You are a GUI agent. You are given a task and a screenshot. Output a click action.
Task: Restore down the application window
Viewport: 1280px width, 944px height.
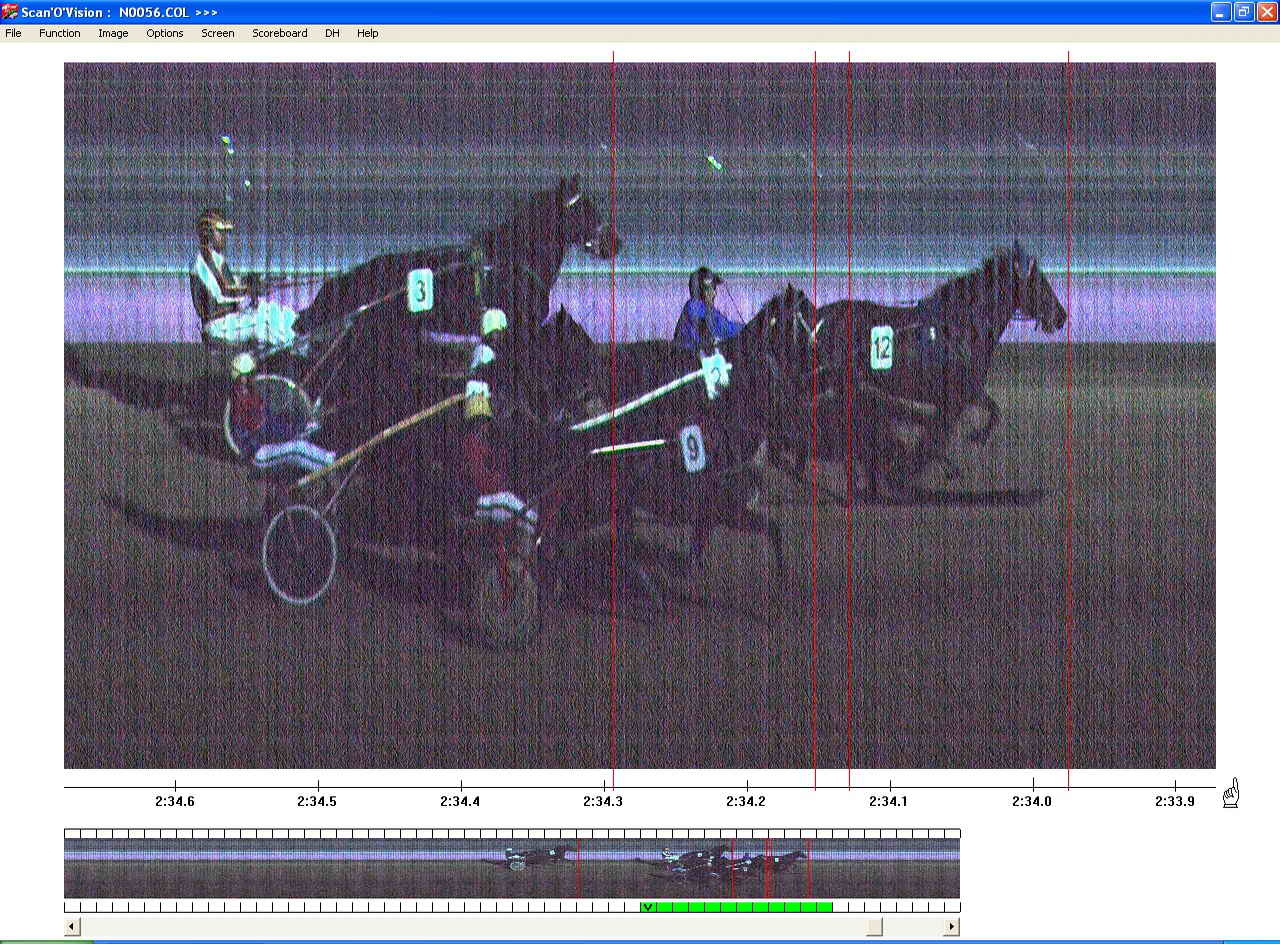pyautogui.click(x=1243, y=12)
